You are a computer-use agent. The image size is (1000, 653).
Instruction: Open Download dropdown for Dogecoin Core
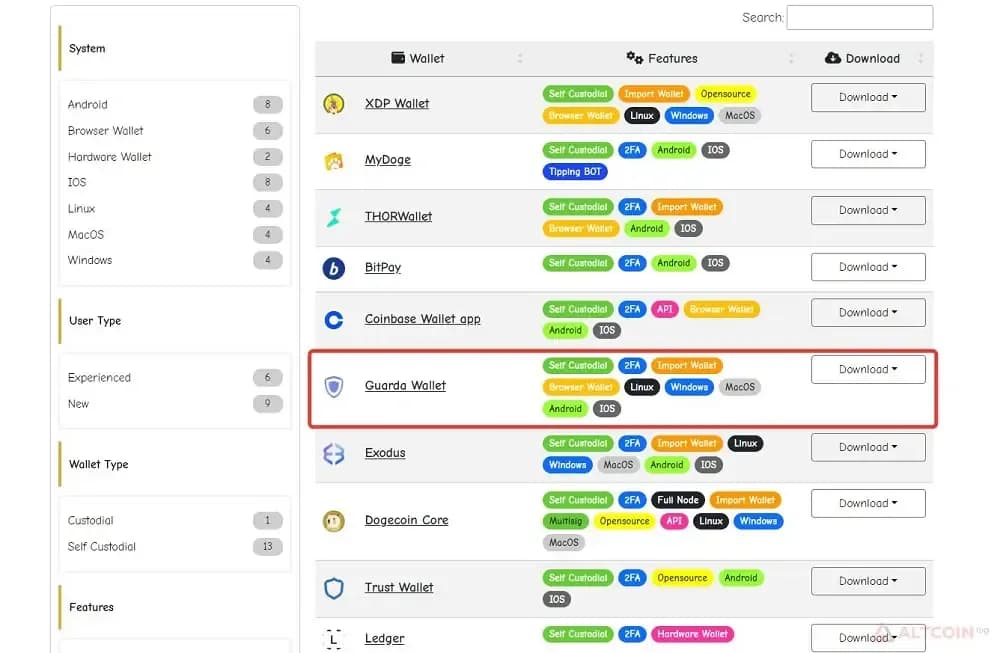[x=868, y=504]
